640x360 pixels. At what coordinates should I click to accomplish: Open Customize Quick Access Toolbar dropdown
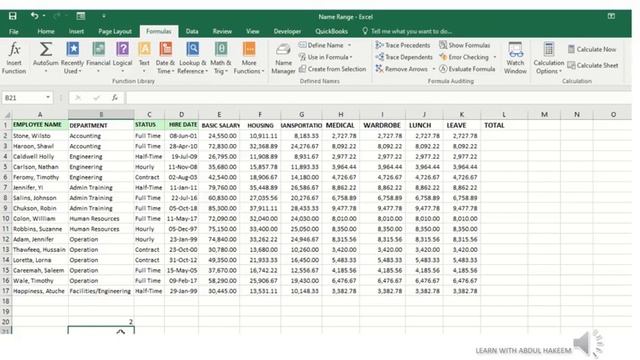[104, 16]
